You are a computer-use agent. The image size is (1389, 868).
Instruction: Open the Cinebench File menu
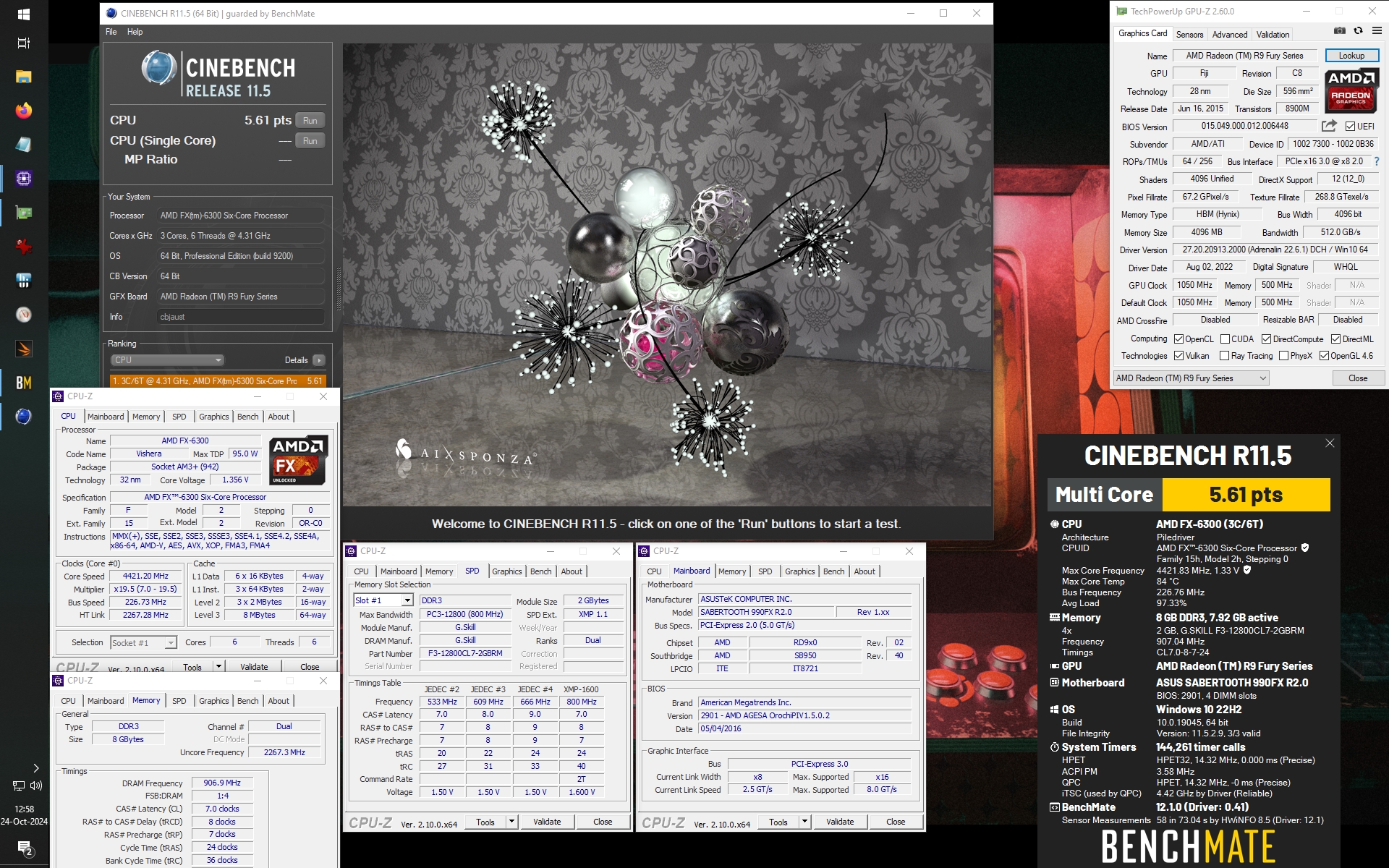[111, 32]
